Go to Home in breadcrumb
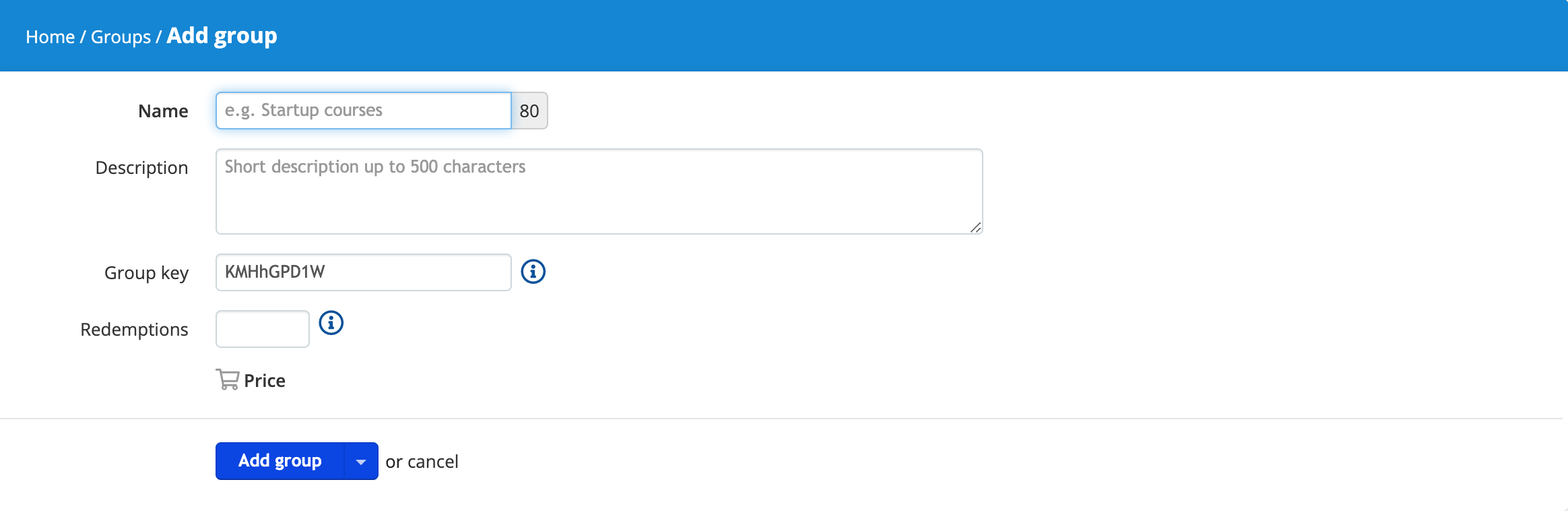 pos(51,36)
